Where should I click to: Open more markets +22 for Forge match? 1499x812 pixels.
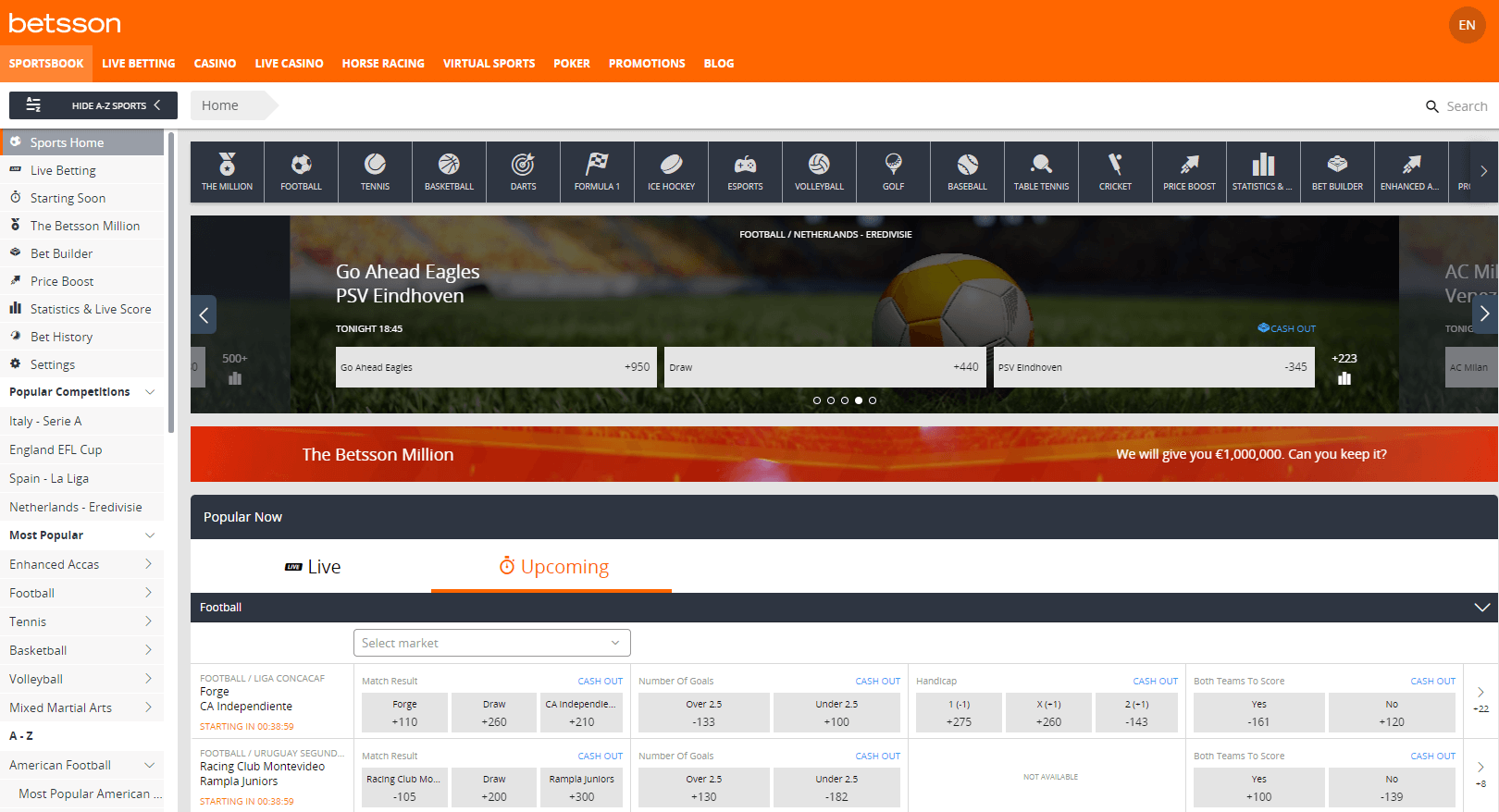pos(1480,700)
